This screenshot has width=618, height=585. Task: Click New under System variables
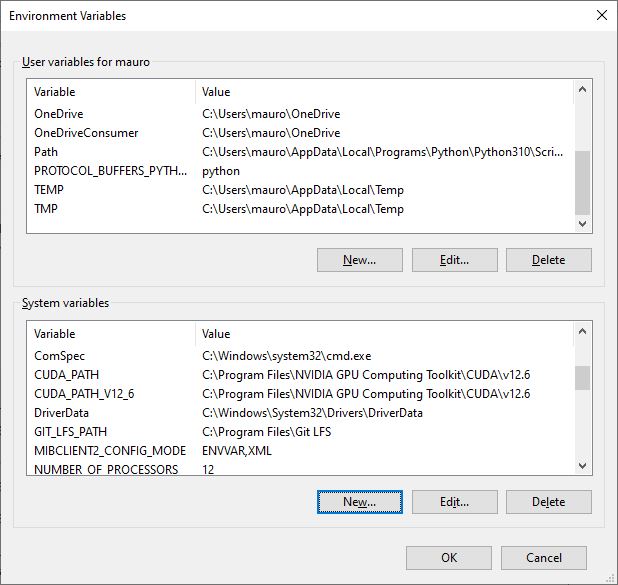click(359, 502)
